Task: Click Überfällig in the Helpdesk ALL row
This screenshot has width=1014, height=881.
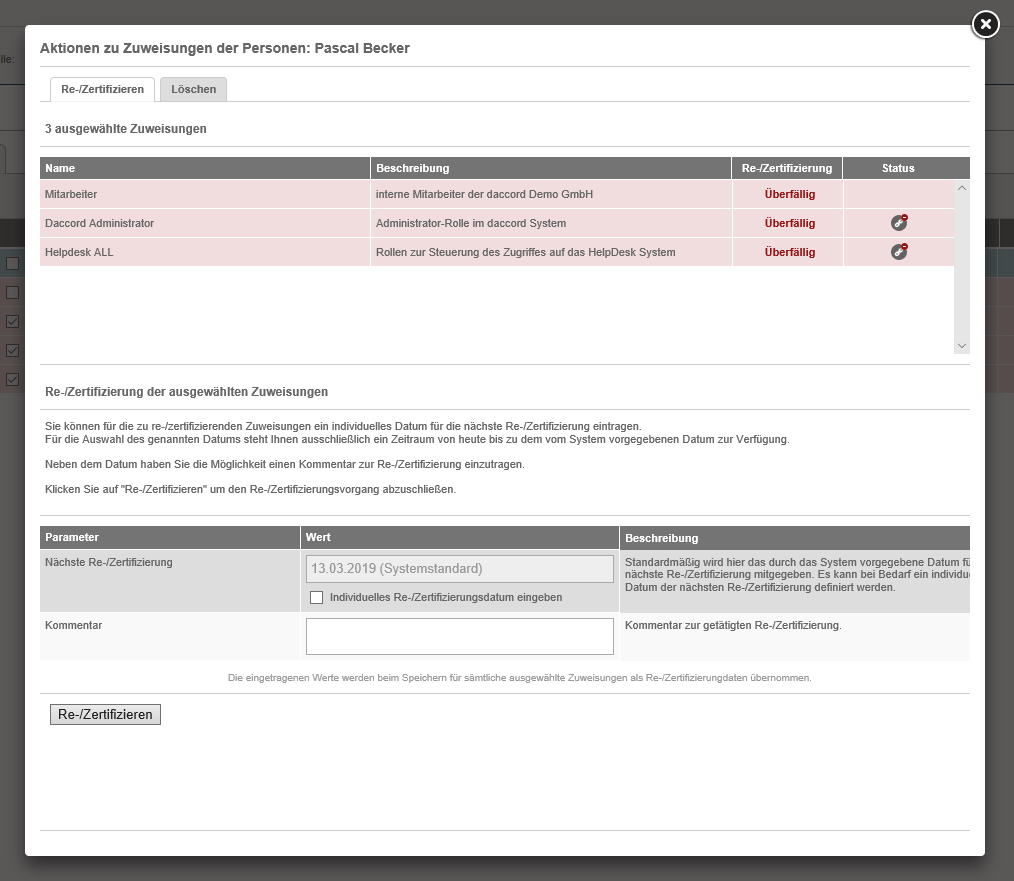Action: click(790, 252)
